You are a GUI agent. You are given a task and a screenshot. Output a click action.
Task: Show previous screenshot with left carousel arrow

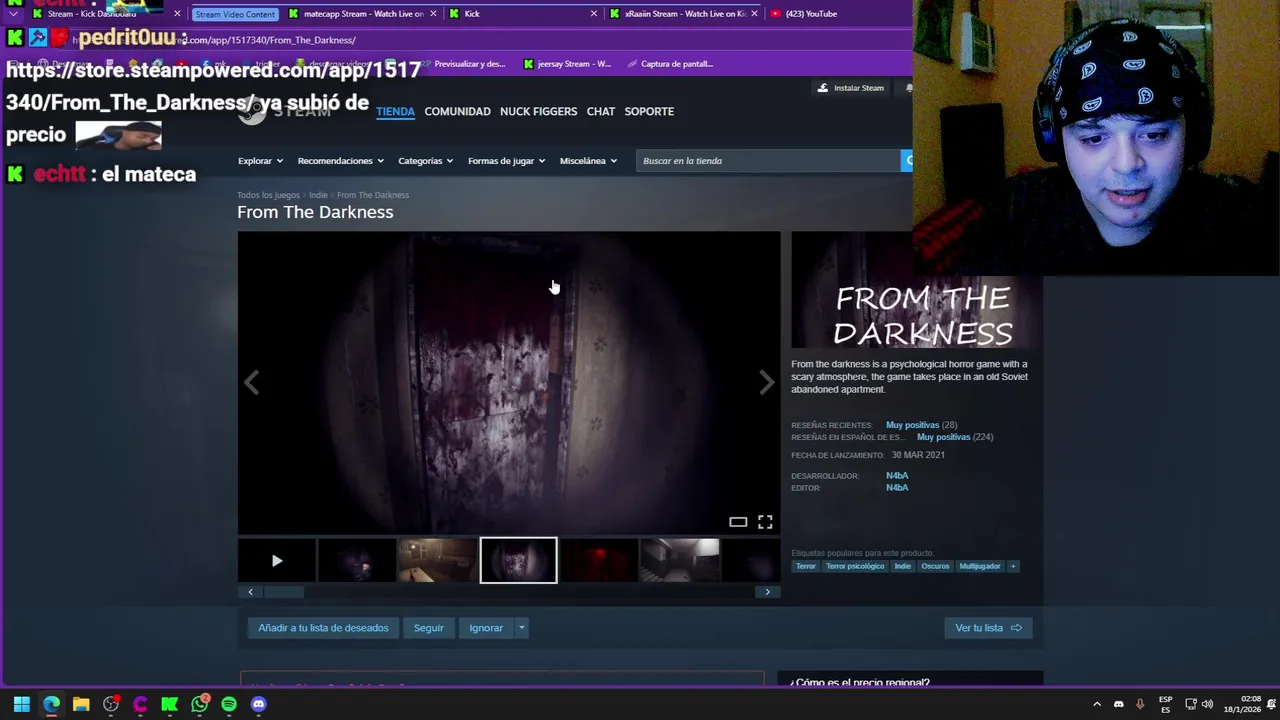click(252, 383)
